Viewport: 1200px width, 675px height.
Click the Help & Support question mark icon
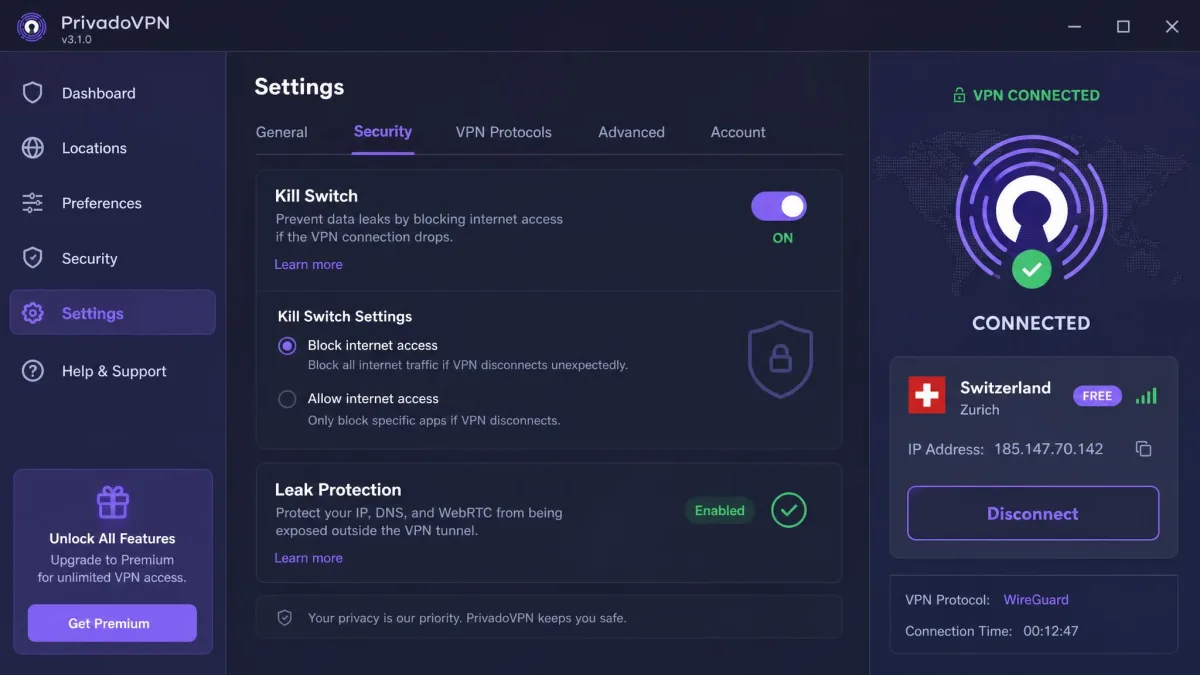point(33,371)
